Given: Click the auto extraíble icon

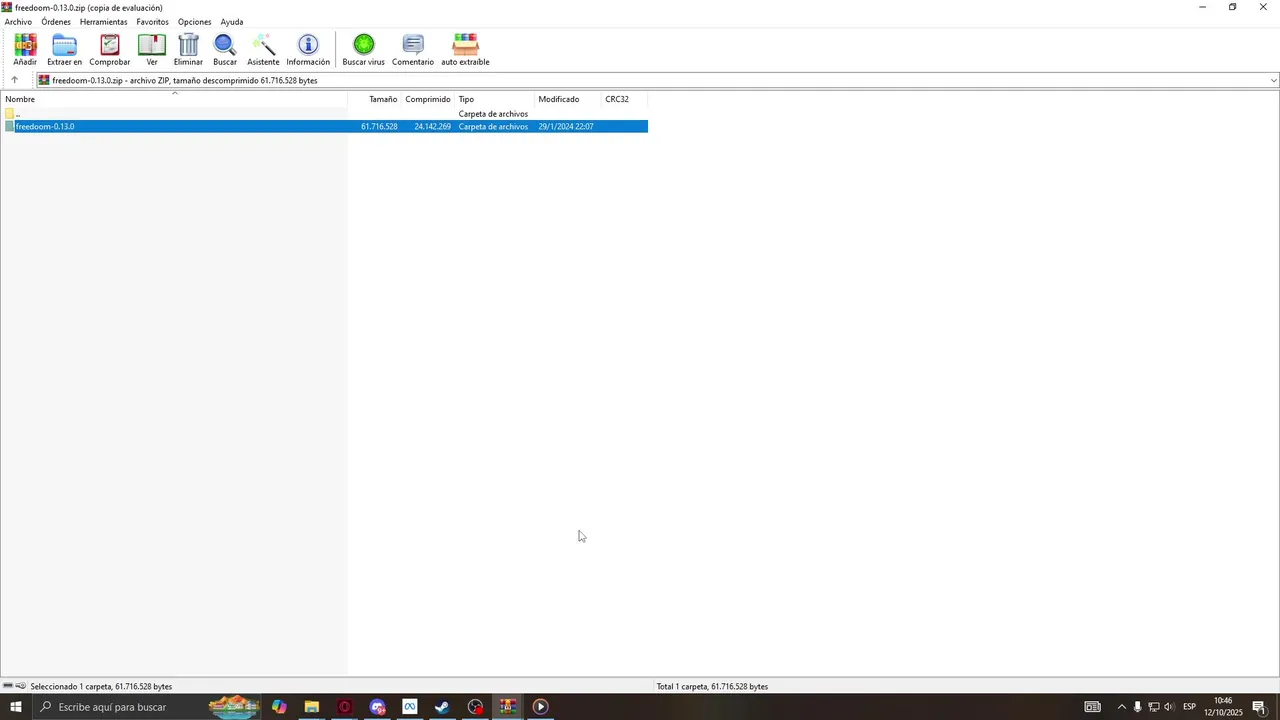Looking at the screenshot, I should pos(465,50).
